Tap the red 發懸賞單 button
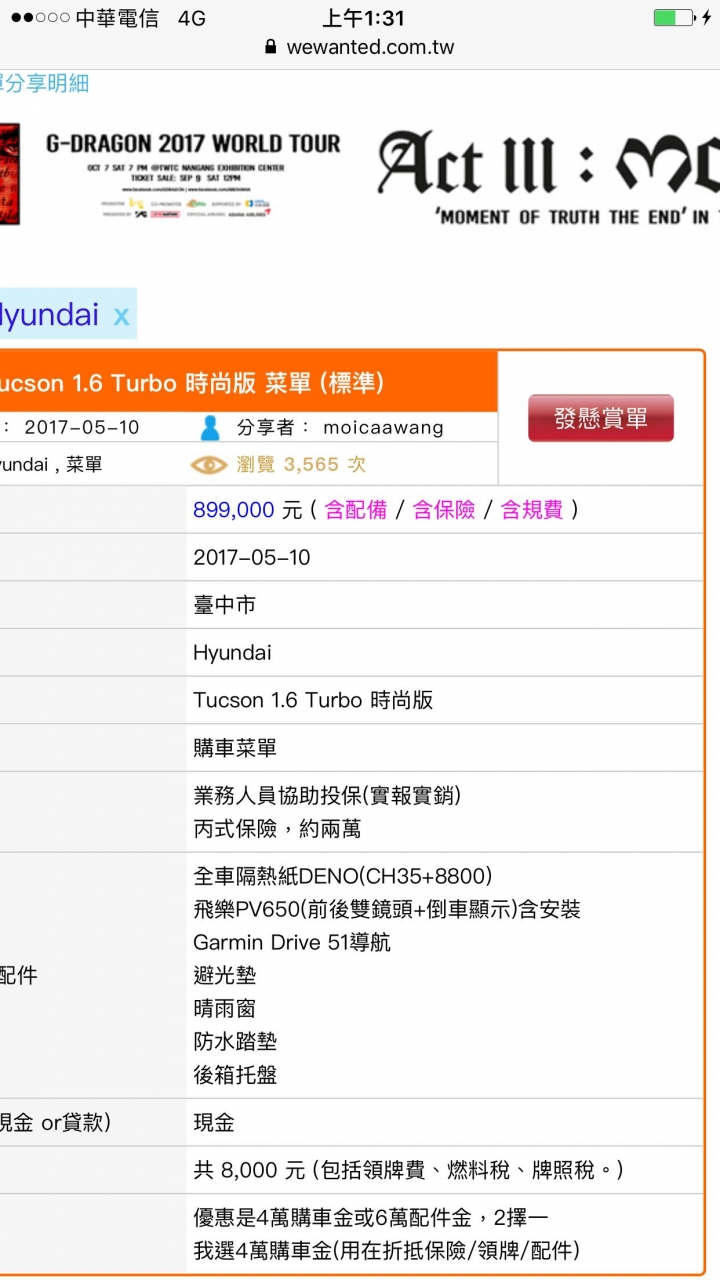 (x=601, y=418)
